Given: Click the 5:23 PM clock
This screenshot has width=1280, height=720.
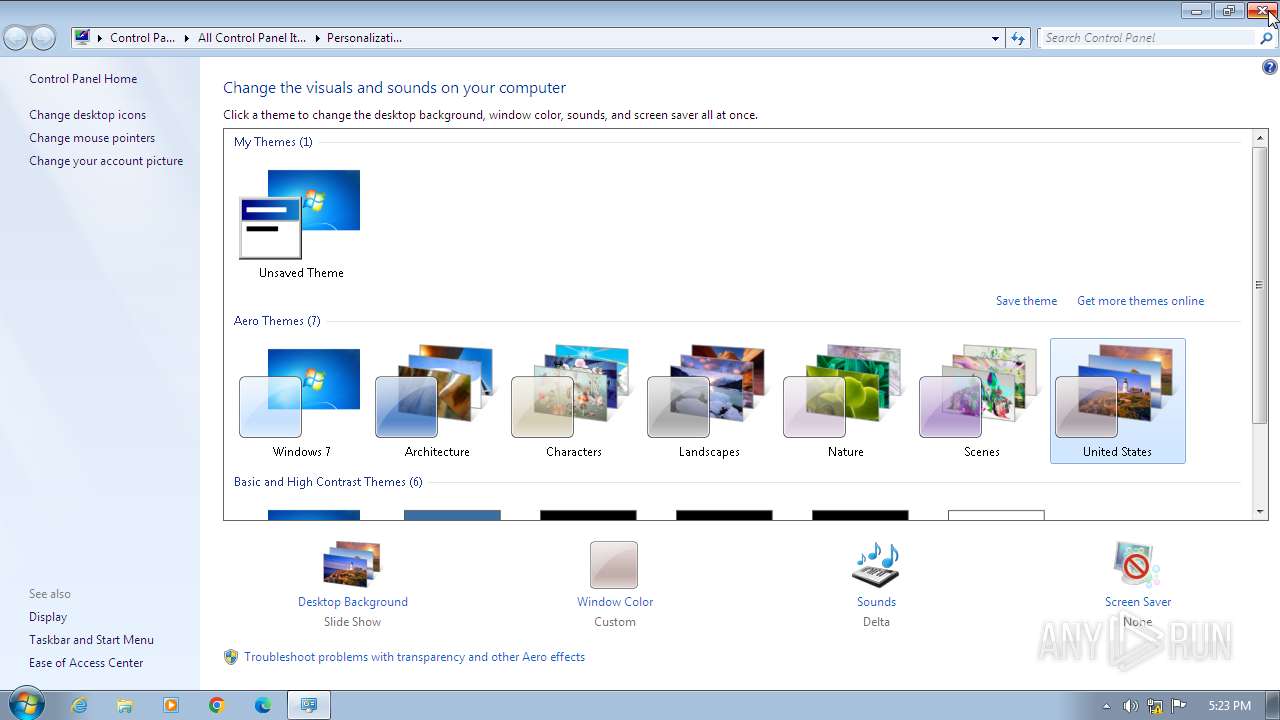Looking at the screenshot, I should (x=1229, y=706).
